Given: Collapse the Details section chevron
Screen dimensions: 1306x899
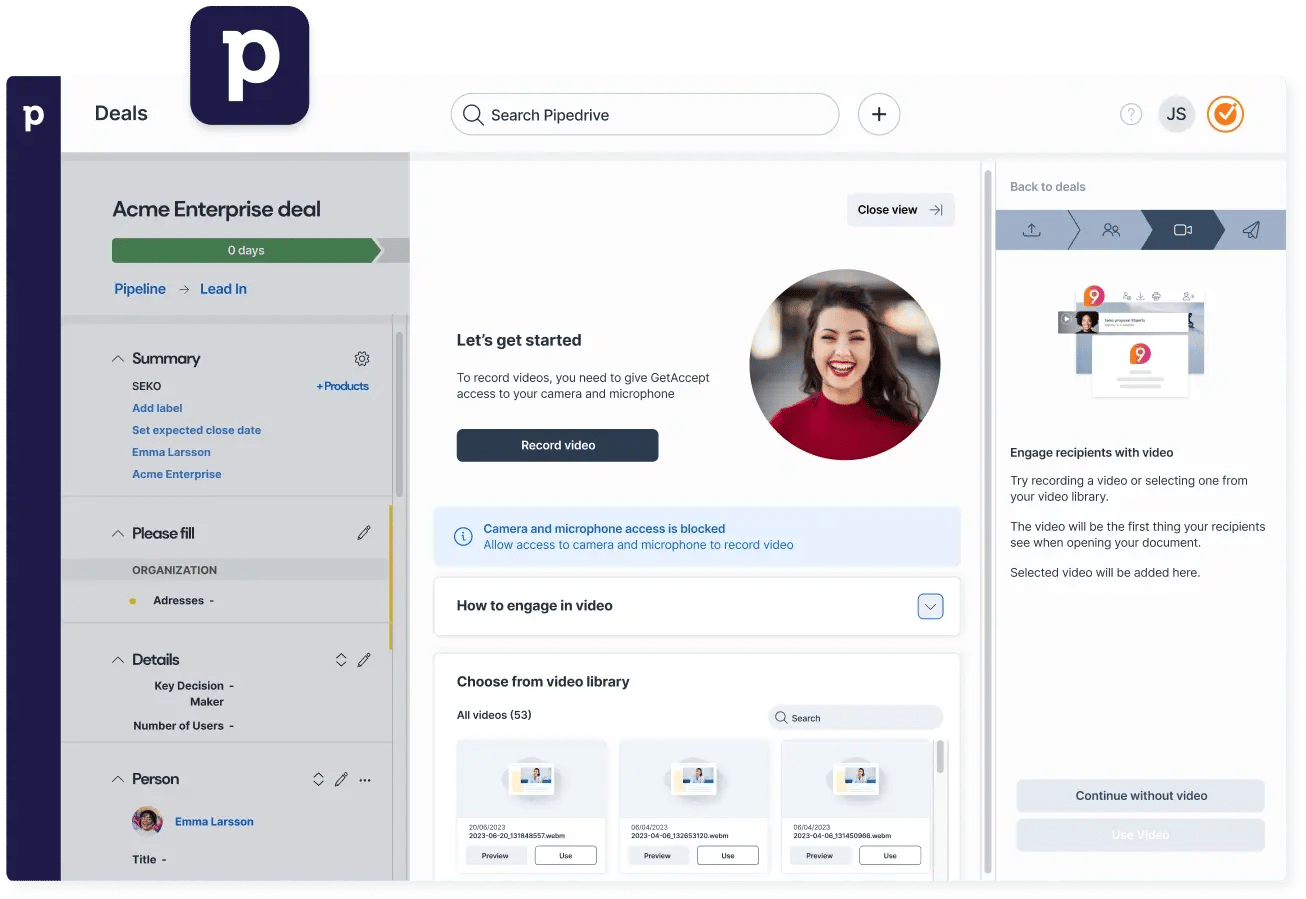Looking at the screenshot, I should point(118,660).
